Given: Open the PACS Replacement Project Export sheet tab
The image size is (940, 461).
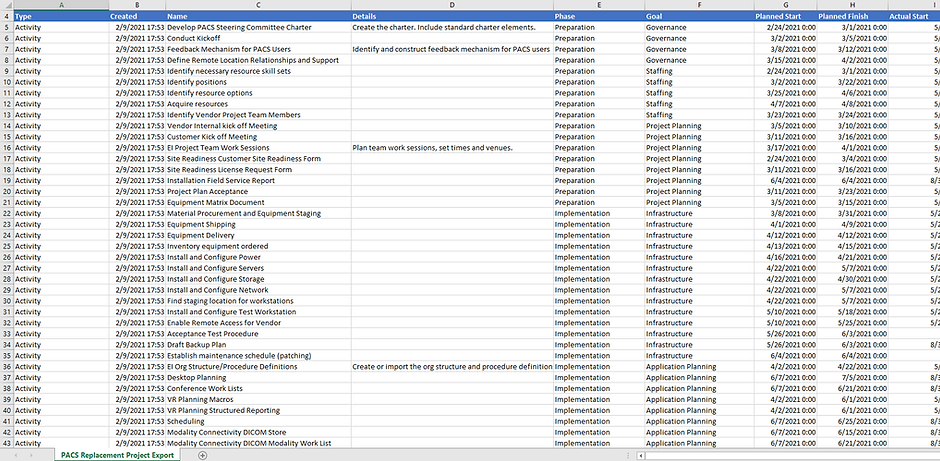Looking at the screenshot, I should tap(118, 456).
